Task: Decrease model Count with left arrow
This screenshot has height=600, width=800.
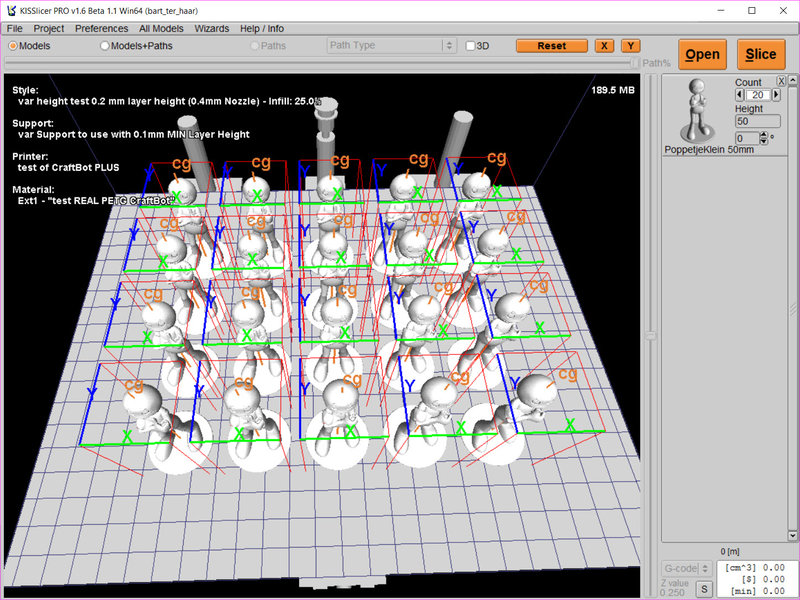Action: click(740, 95)
